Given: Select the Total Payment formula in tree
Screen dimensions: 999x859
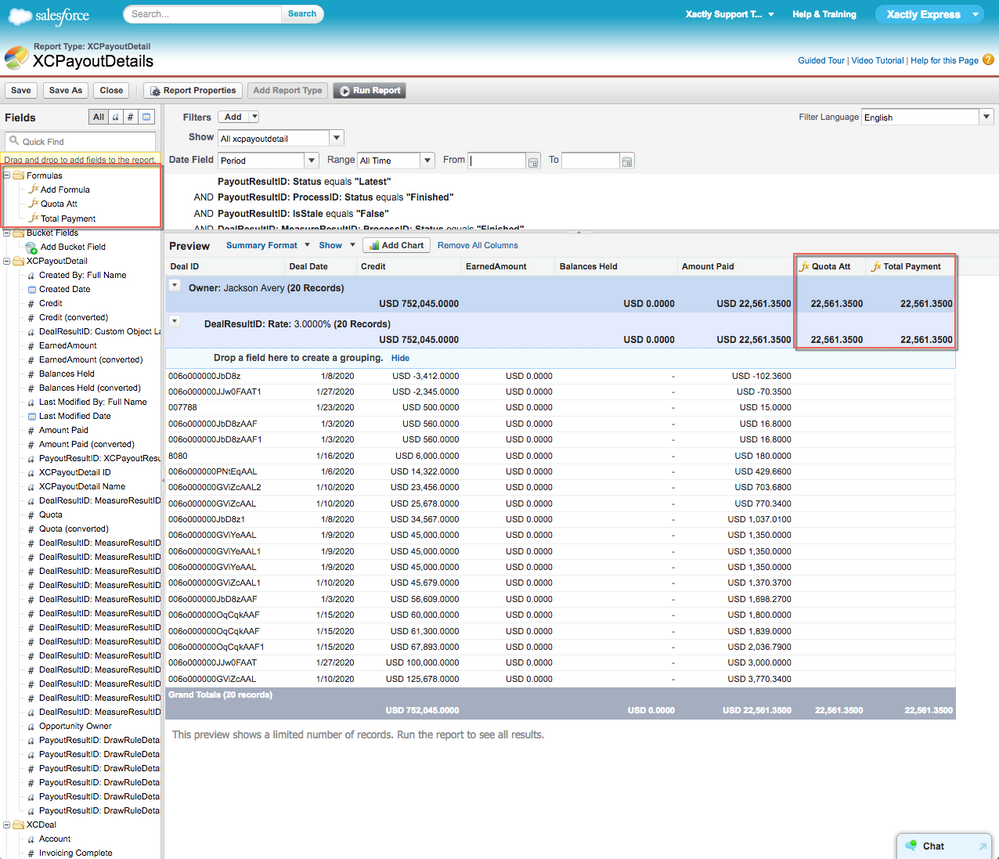Looking at the screenshot, I should 68,219.
